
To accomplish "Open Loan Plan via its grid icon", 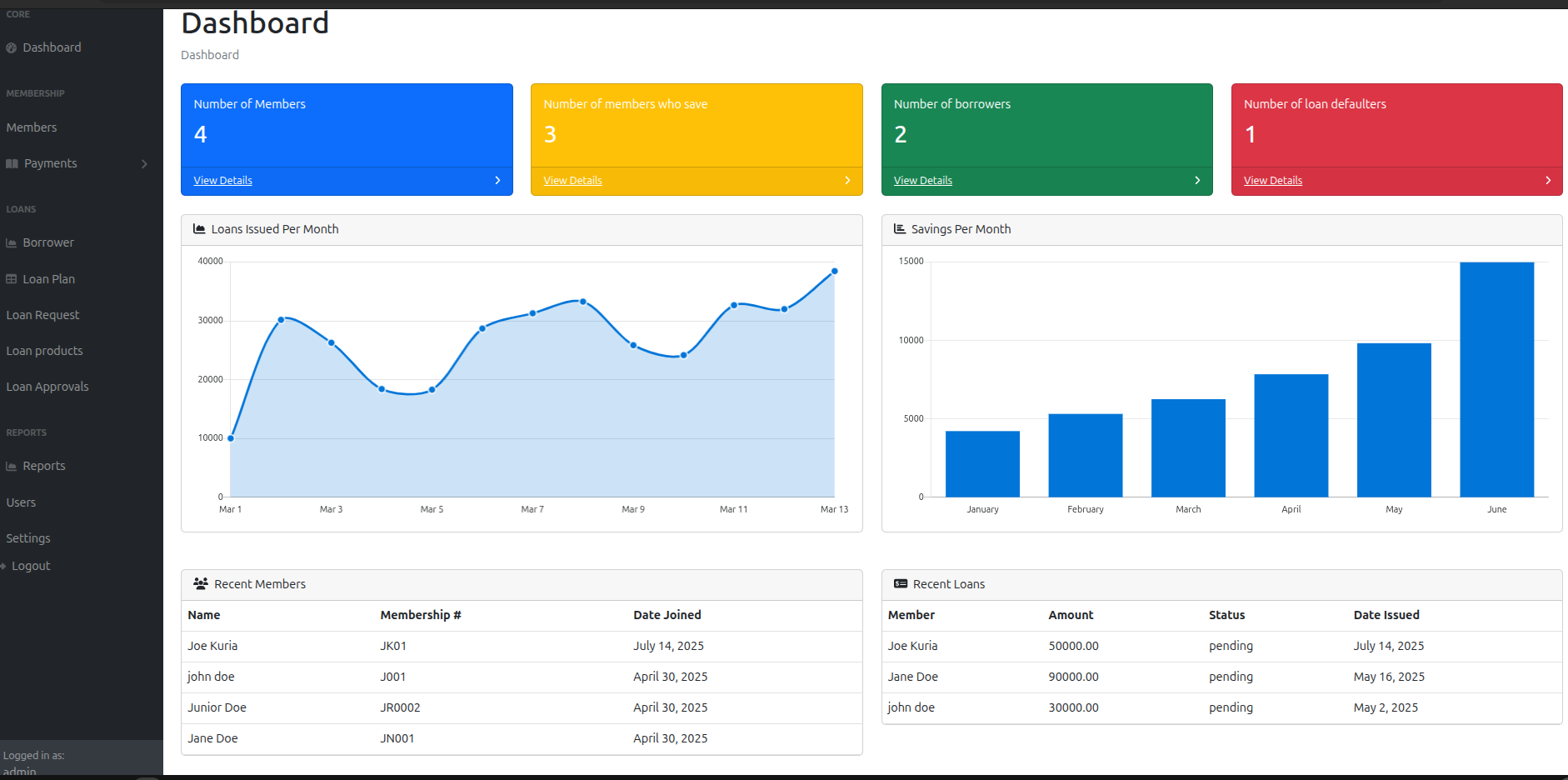I will point(12,279).
